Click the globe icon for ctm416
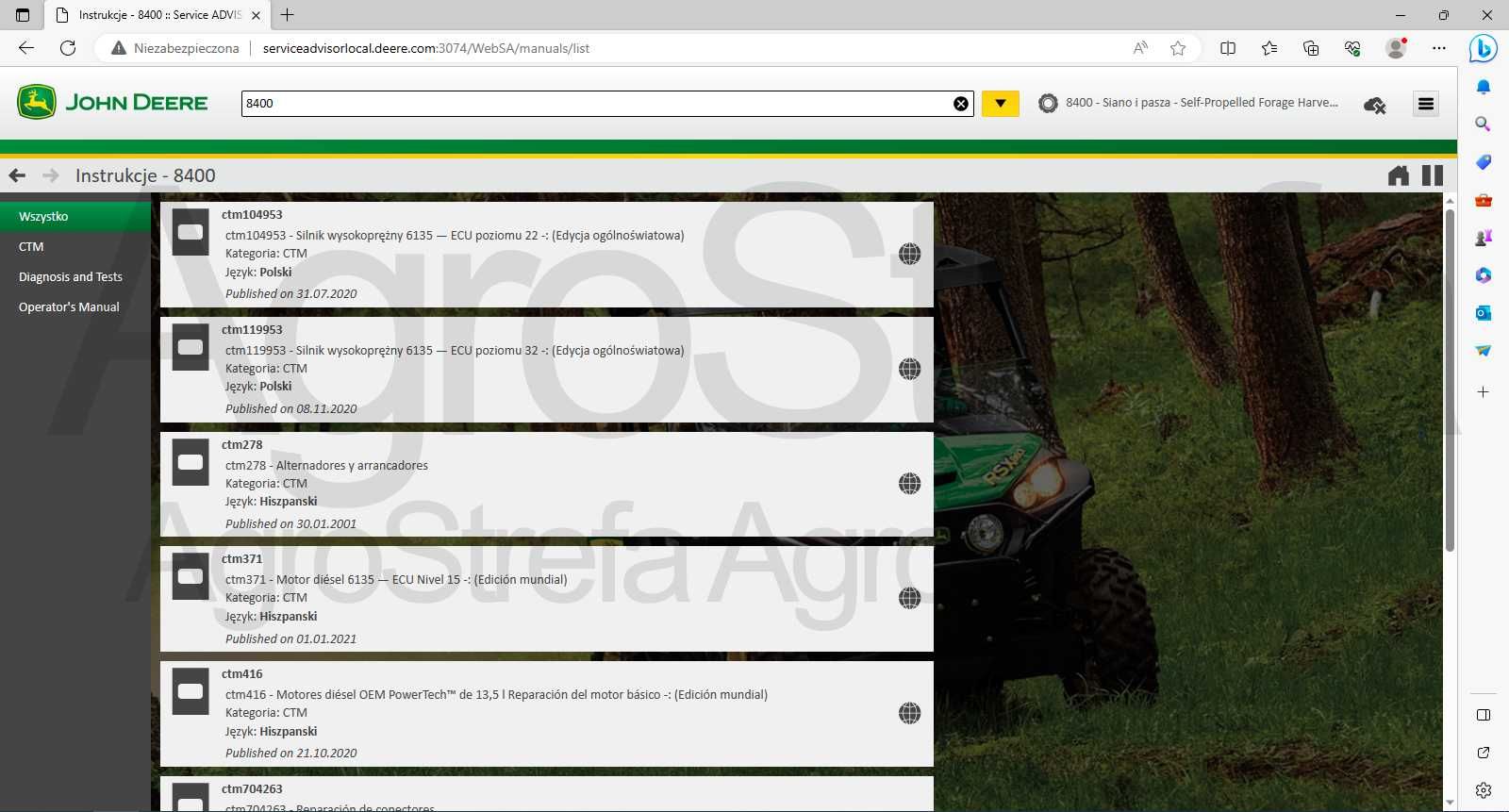This screenshot has width=1509, height=812. tap(909, 713)
